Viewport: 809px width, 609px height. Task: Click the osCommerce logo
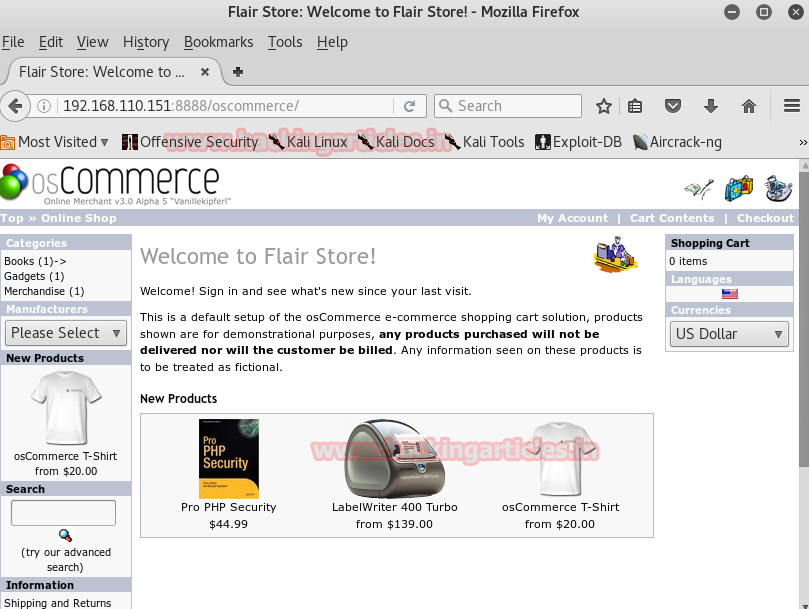point(116,185)
